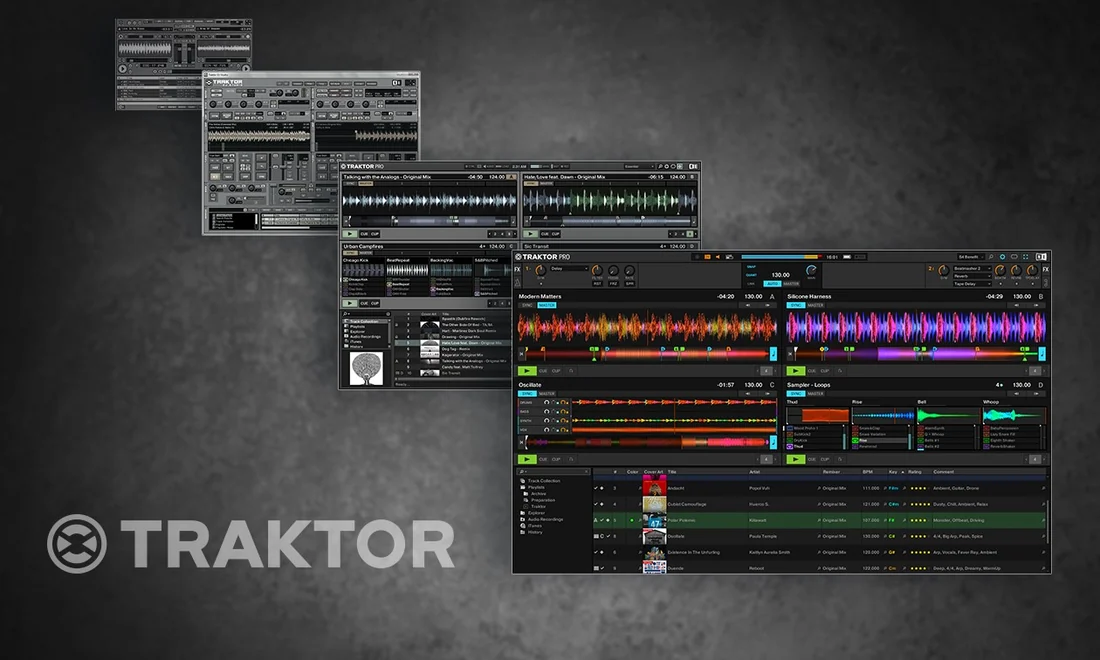Click the History folder icon in front browser
Screen dimensions: 1100x660
coord(523,532)
